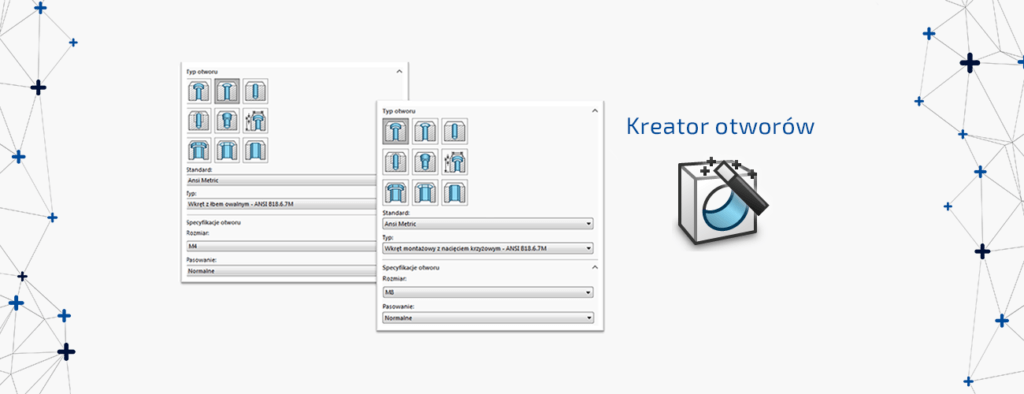Click the Kreator otworów heading text
This screenshot has width=1024, height=394.
(720, 126)
